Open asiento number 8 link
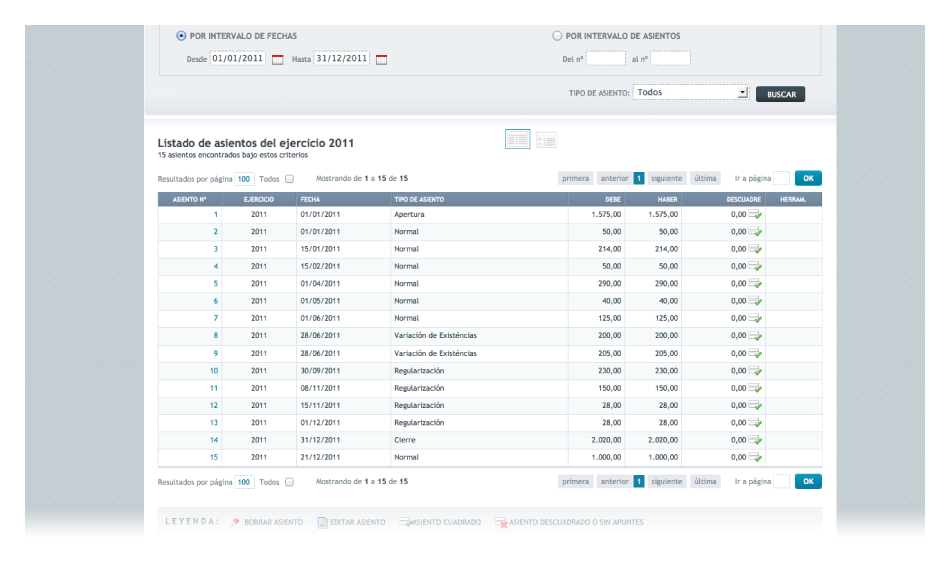This screenshot has height=562, width=950. (215, 336)
